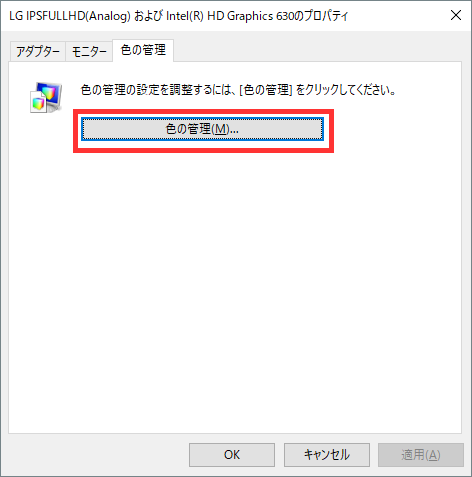Image resolution: width=472 pixels, height=477 pixels.
Task: Open the Monitor properties tab
Action: [x=89, y=52]
